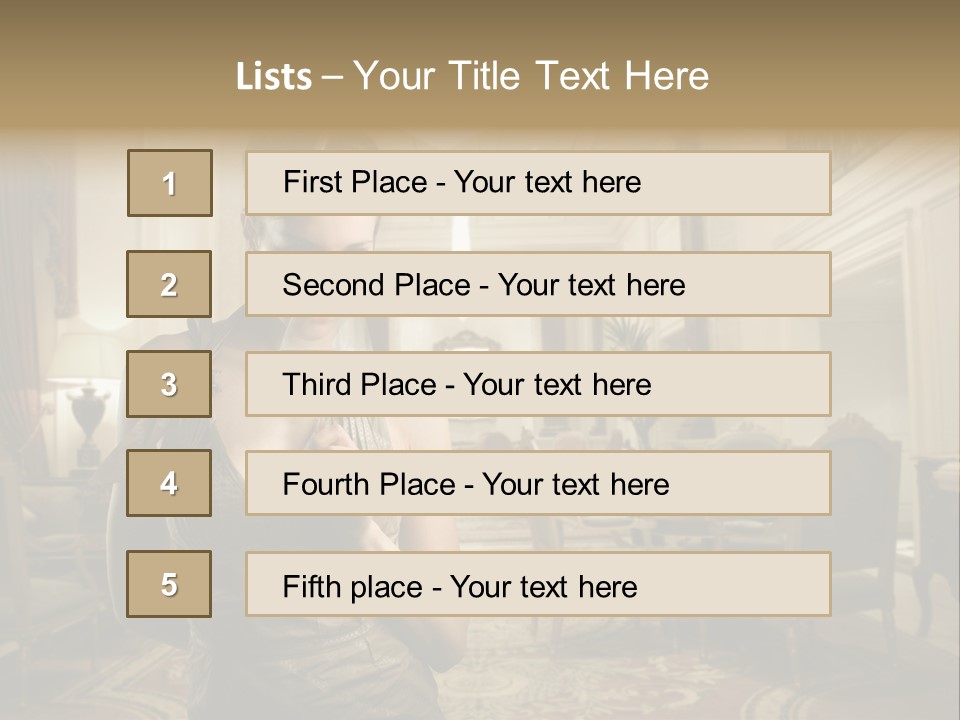This screenshot has height=720, width=960.
Task: Click the First Place text box
Action: coord(538,183)
